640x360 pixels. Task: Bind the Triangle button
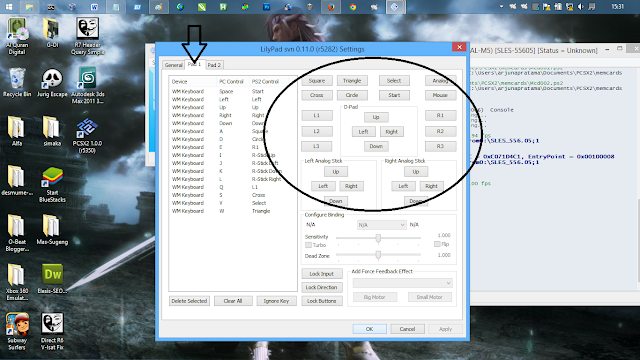coord(352,81)
